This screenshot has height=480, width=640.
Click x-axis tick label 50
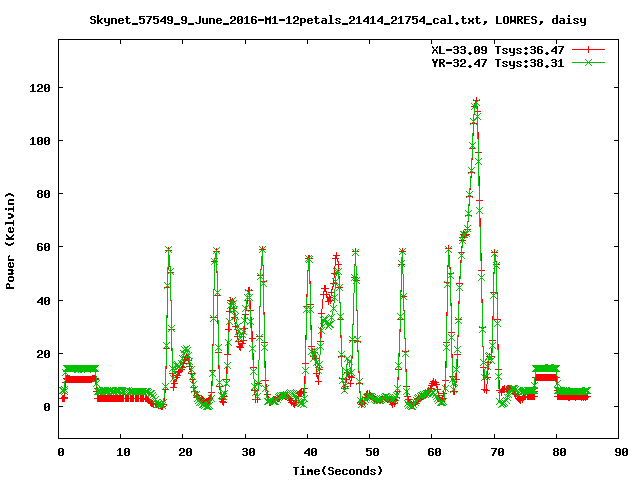click(372, 452)
